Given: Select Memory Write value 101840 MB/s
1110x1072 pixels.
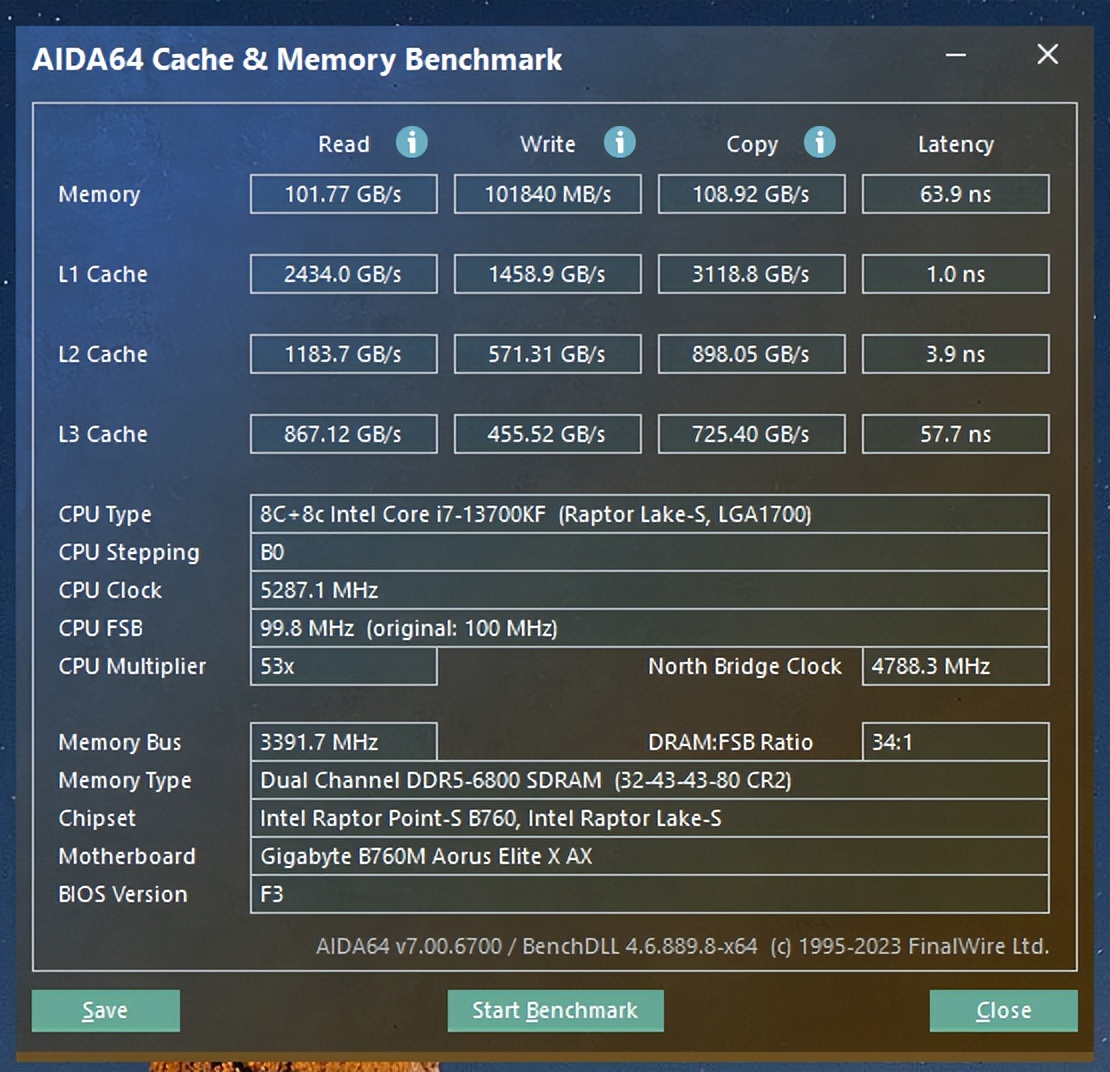Looking at the screenshot, I should click(x=548, y=194).
